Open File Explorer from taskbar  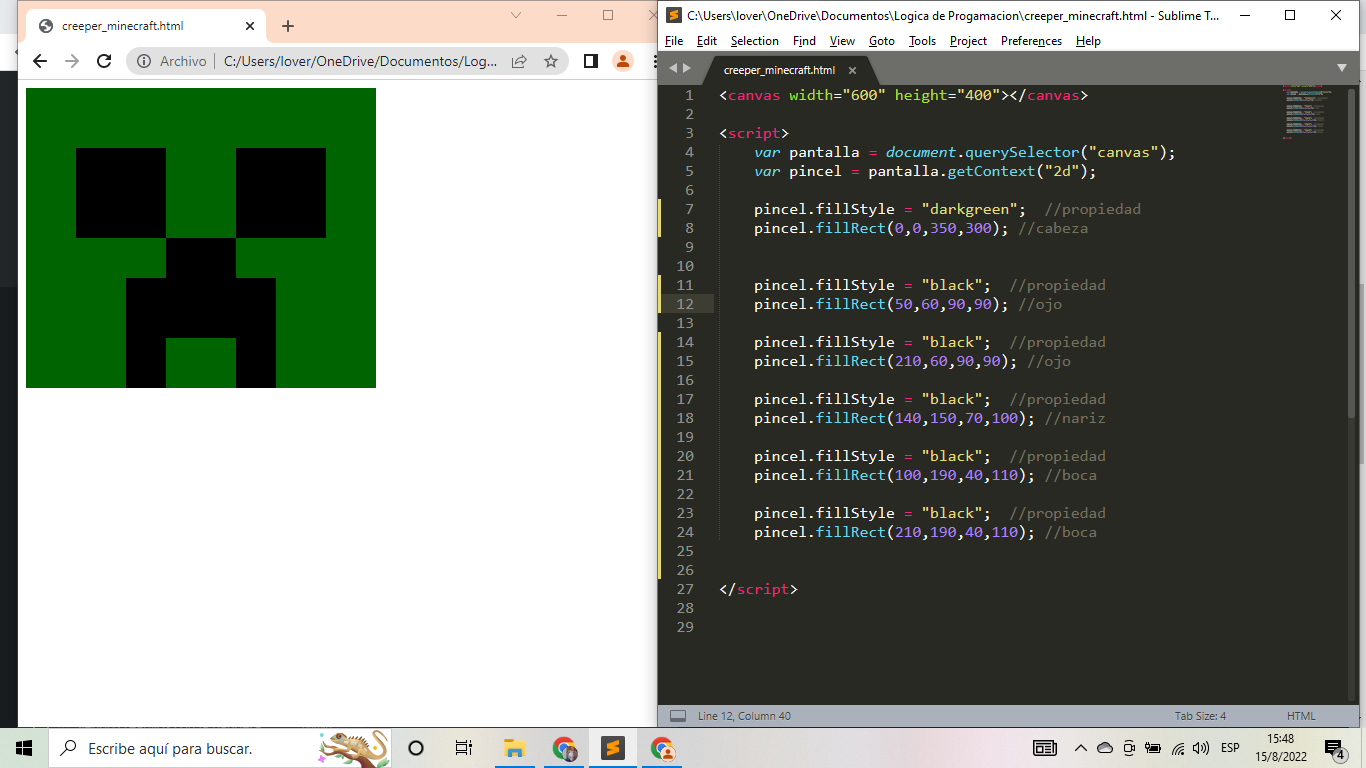click(514, 748)
